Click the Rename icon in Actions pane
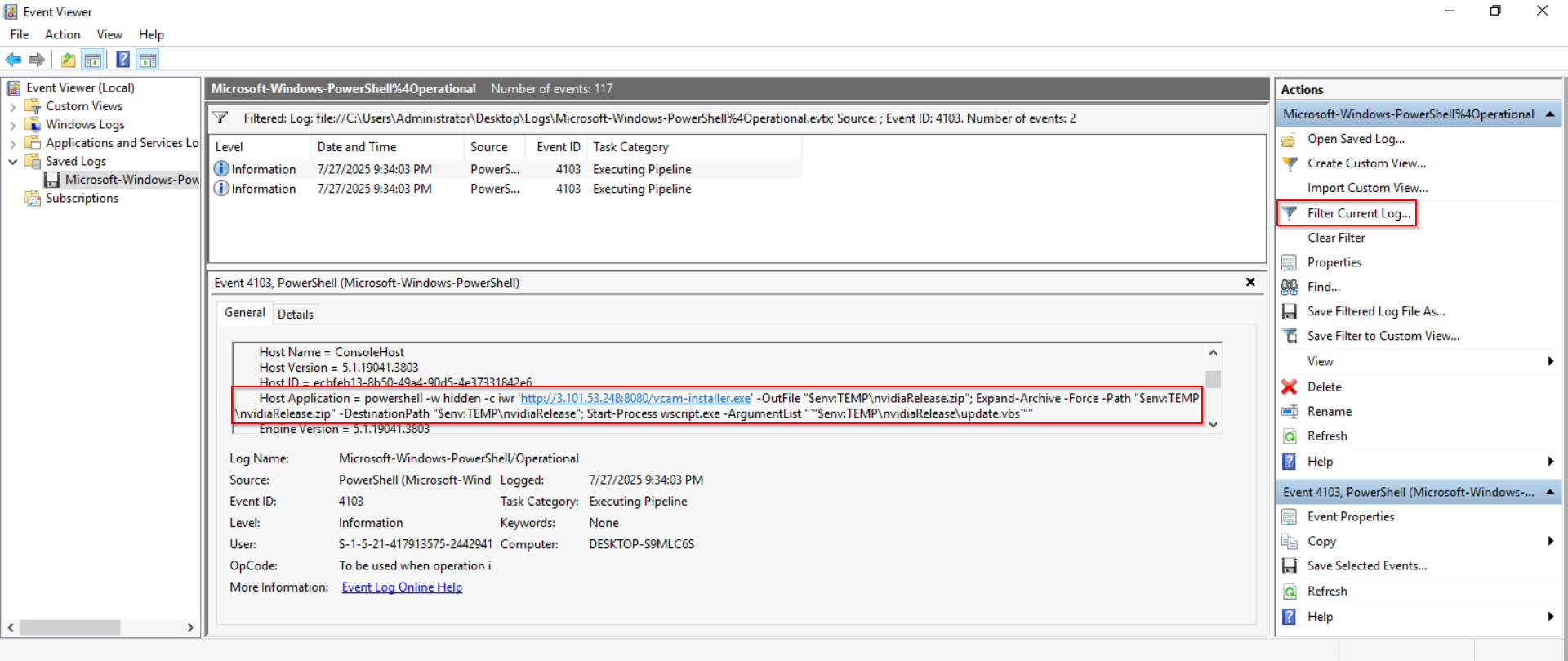 (1290, 412)
